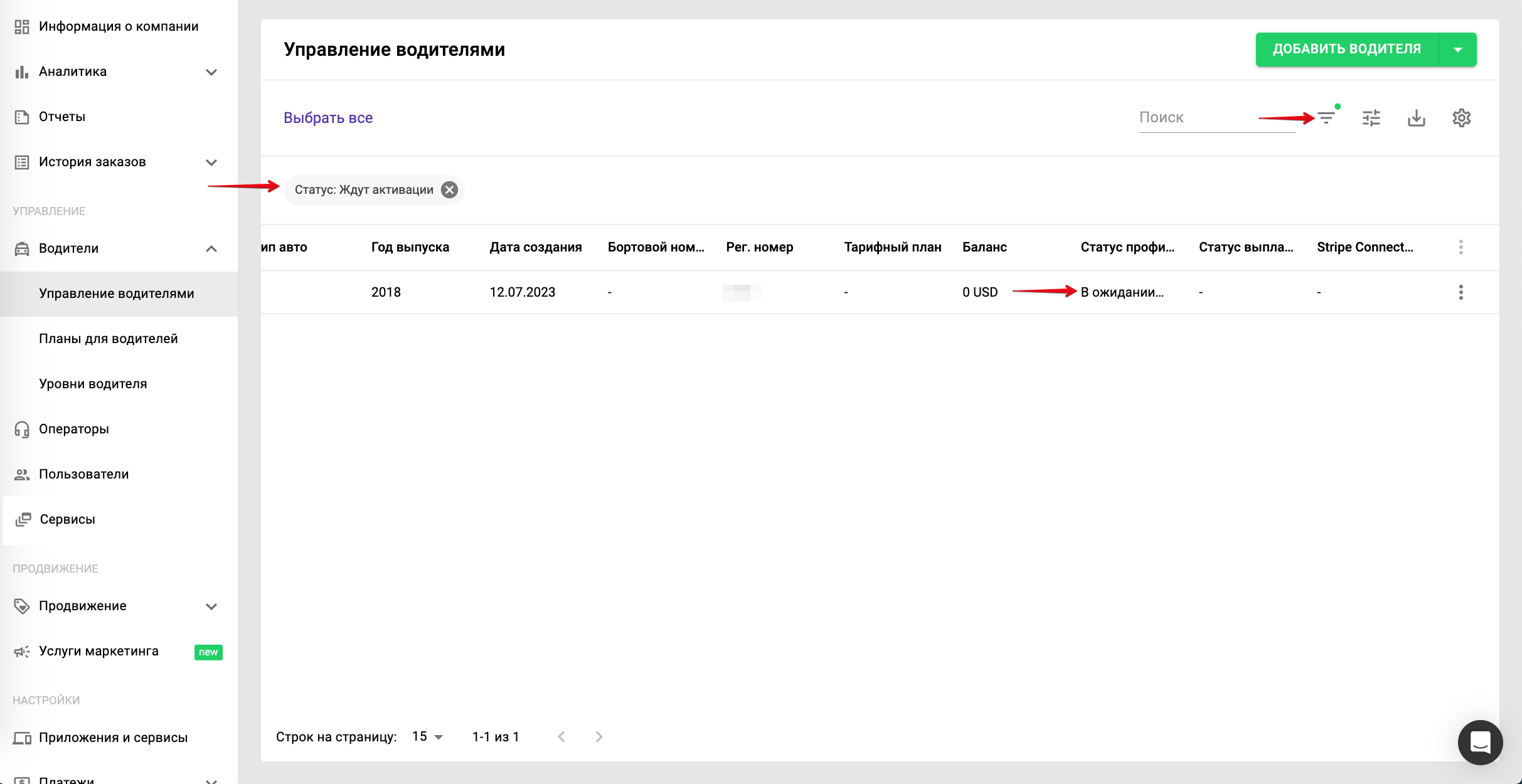Click the download export icon
Image resolution: width=1522 pixels, height=784 pixels.
[x=1417, y=118]
